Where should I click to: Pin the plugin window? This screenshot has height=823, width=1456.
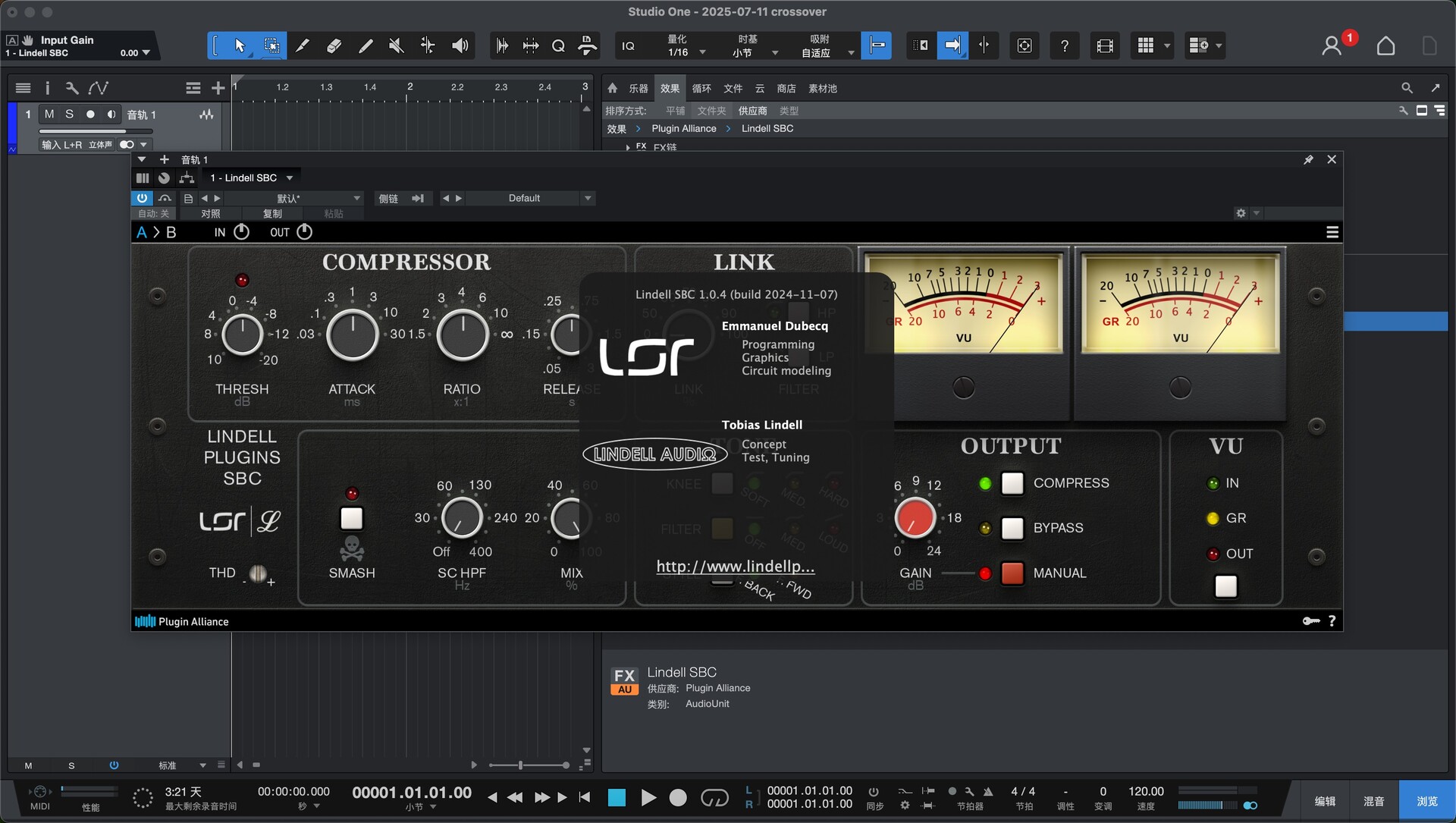(x=1308, y=160)
